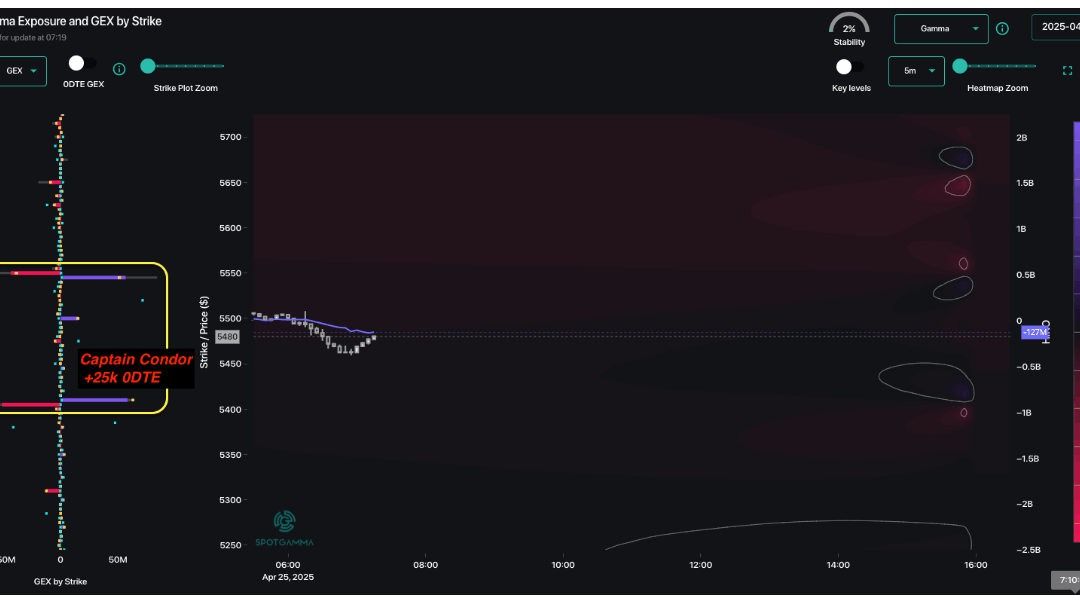Open the GEX dropdown menu
Image resolution: width=1080 pixels, height=602 pixels.
pyautogui.click(x=22, y=70)
